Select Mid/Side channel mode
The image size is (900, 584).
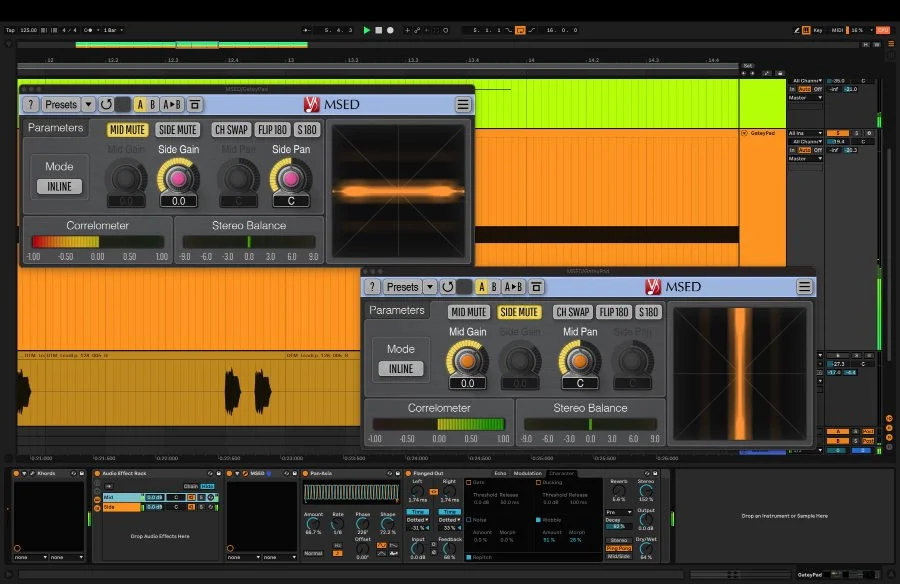point(619,556)
